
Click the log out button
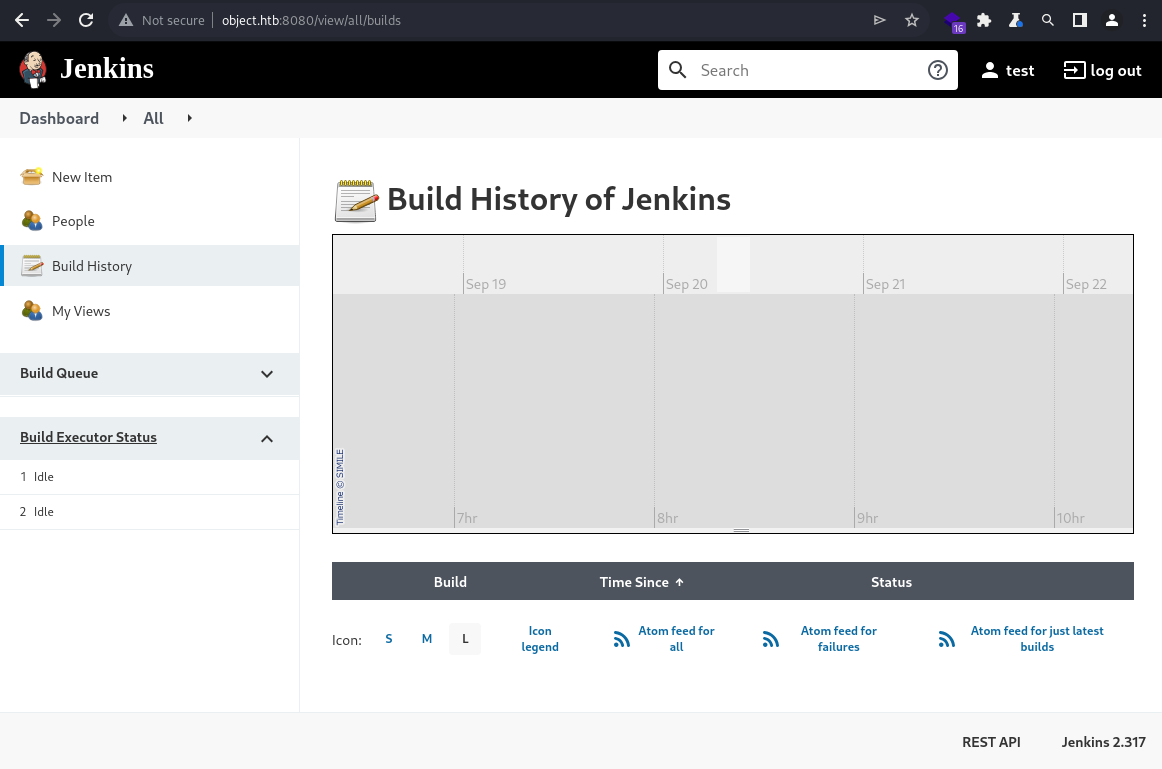coord(1102,70)
